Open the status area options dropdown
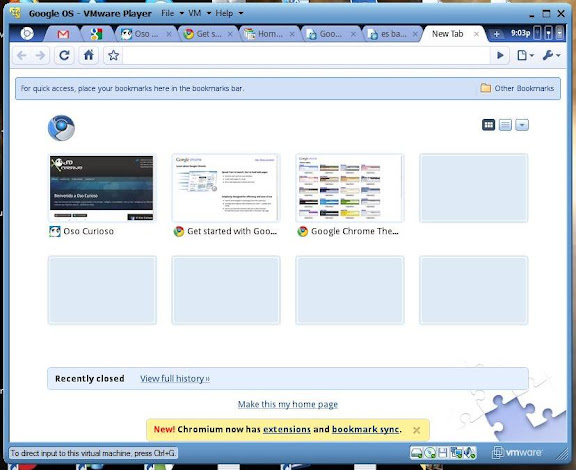 point(559,33)
